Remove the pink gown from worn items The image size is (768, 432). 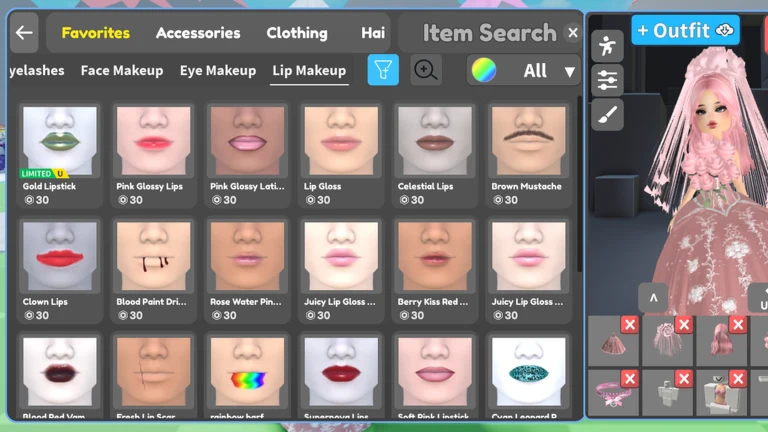[x=629, y=325]
